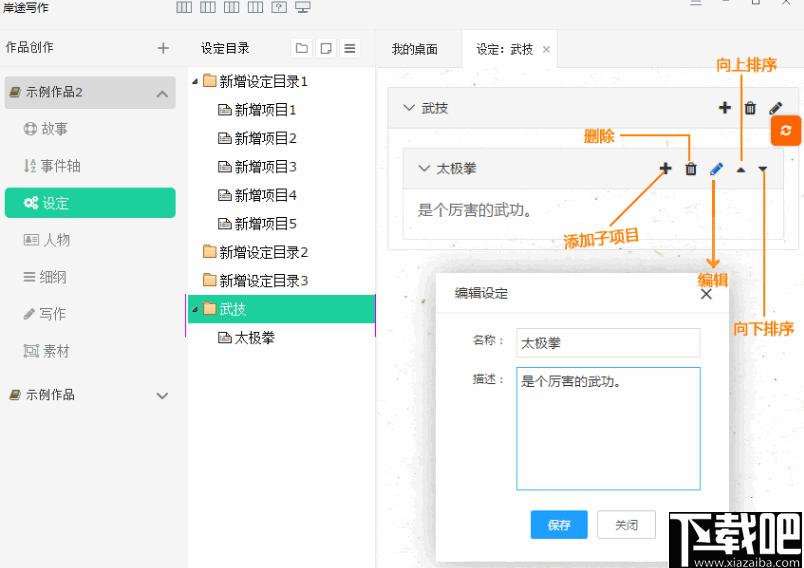Click the help question mark icon in title bar
This screenshot has height=568, width=804.
click(279, 7)
